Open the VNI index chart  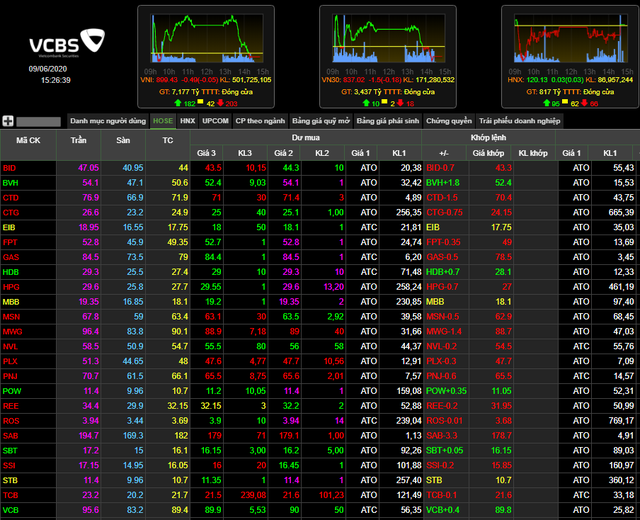207,42
